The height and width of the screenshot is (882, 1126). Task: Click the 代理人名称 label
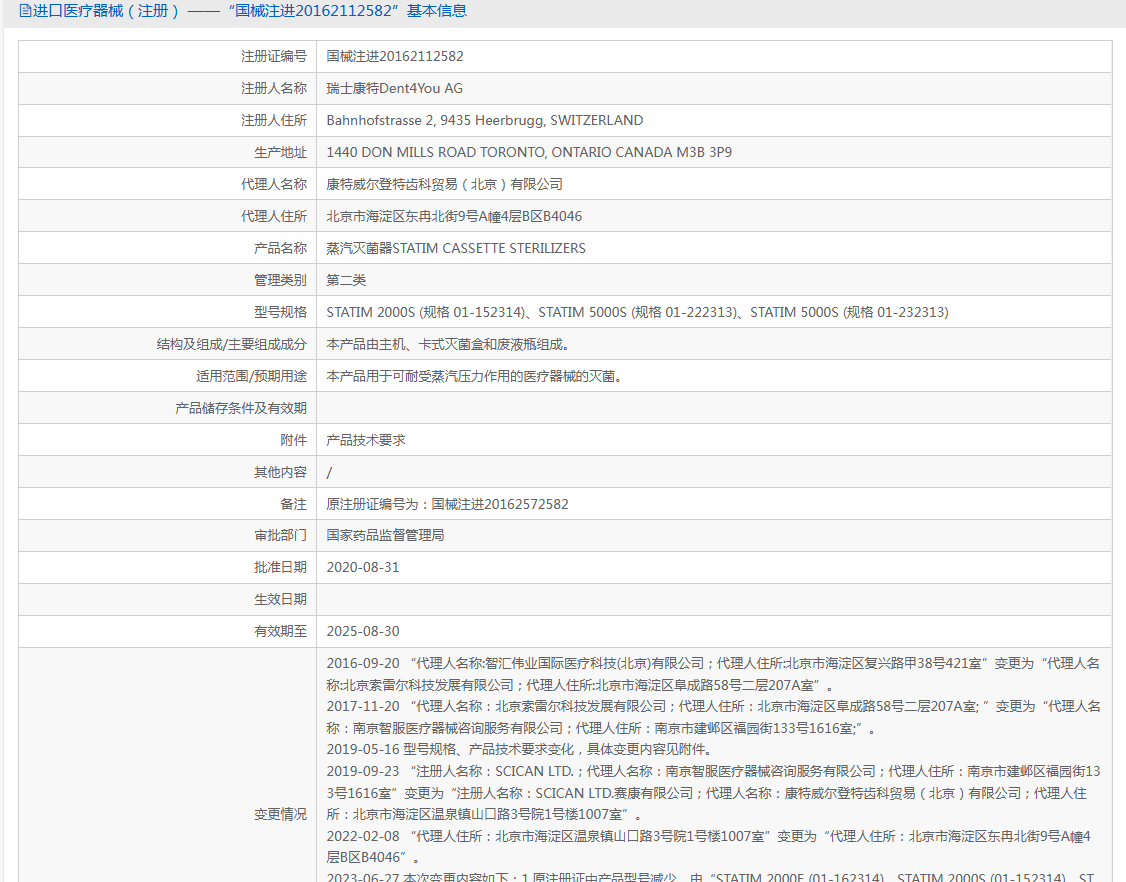pos(274,185)
